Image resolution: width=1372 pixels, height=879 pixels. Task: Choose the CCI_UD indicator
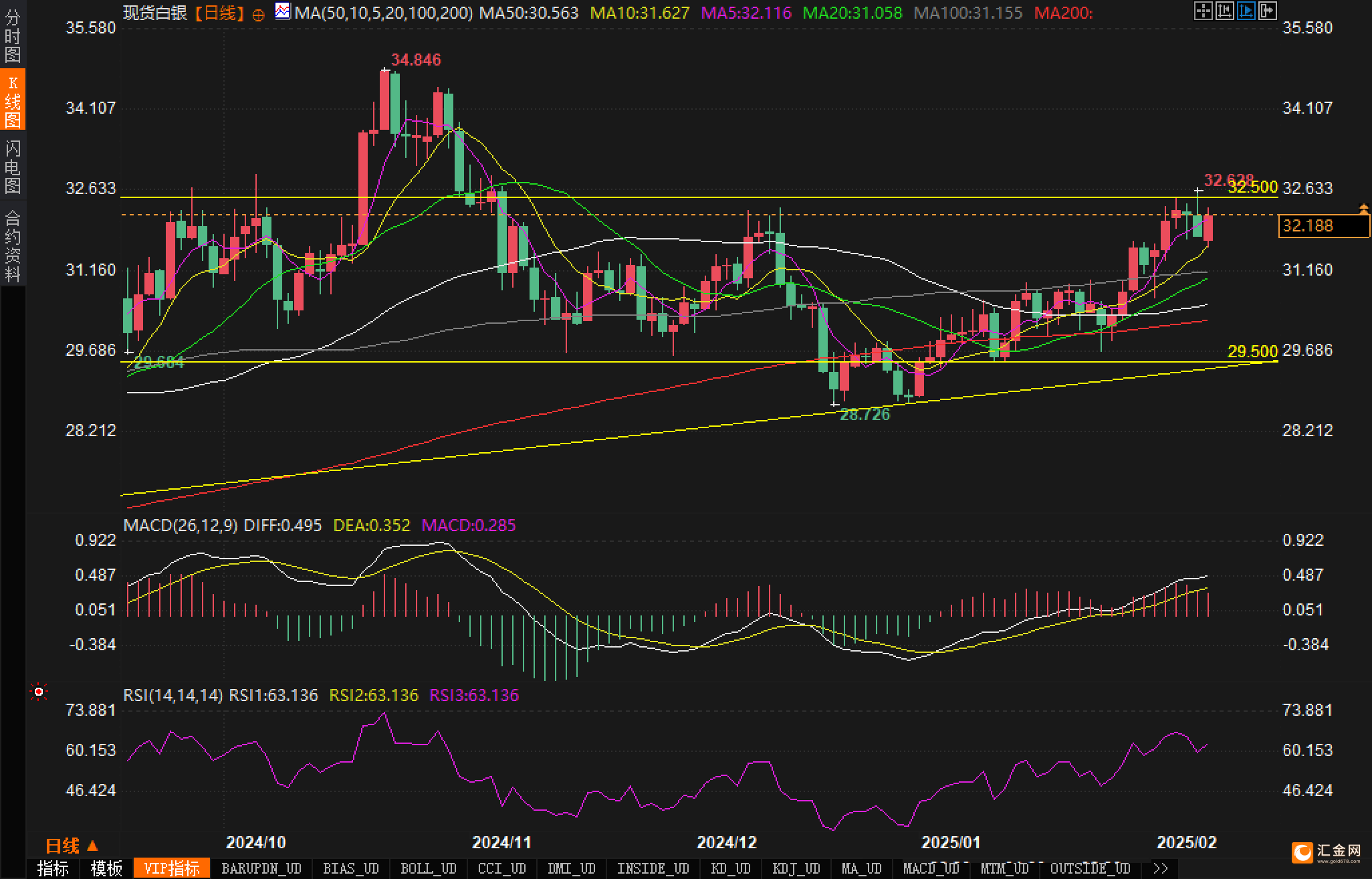tap(502, 868)
